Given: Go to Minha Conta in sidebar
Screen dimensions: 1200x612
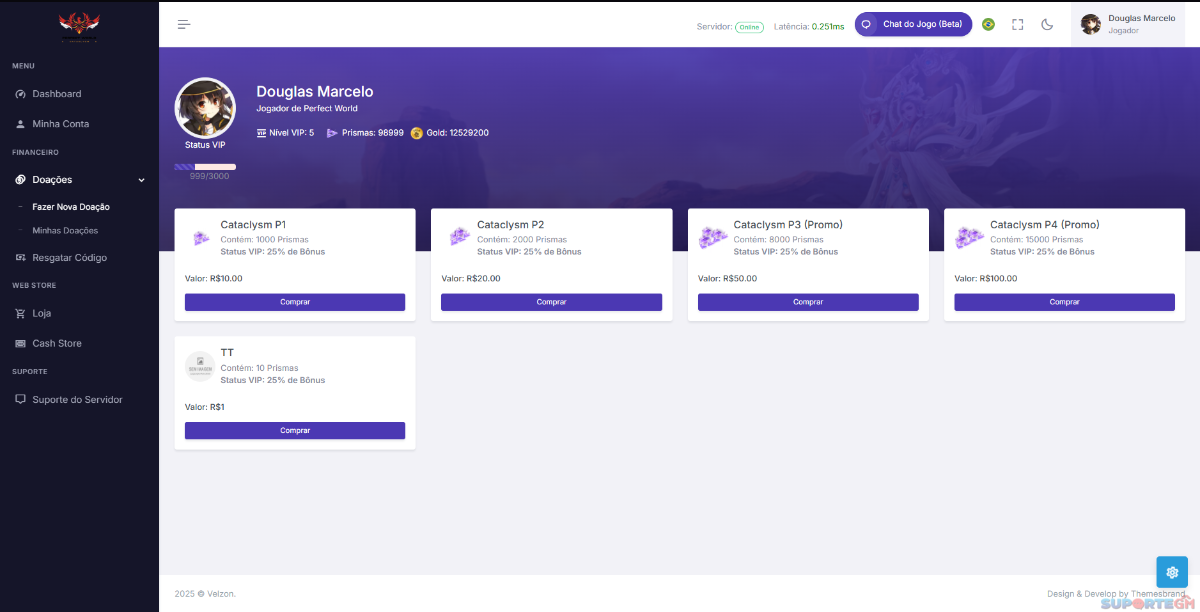Looking at the screenshot, I should click(x=60, y=124).
